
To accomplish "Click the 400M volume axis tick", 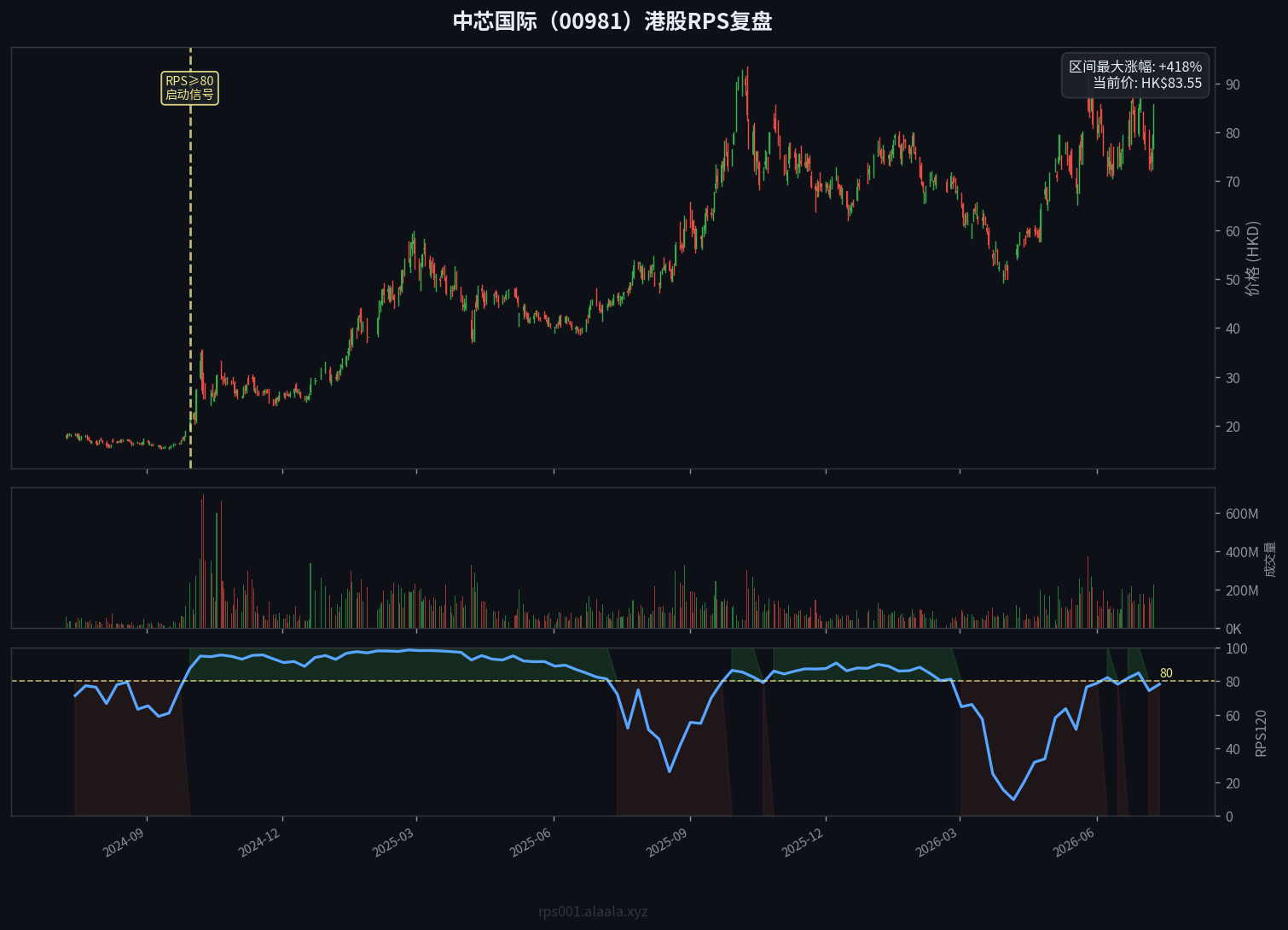I will pos(1242,552).
